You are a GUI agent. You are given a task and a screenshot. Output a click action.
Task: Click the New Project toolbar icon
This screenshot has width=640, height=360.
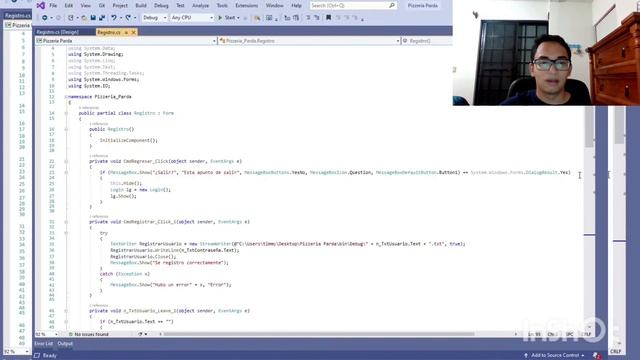click(x=71, y=18)
